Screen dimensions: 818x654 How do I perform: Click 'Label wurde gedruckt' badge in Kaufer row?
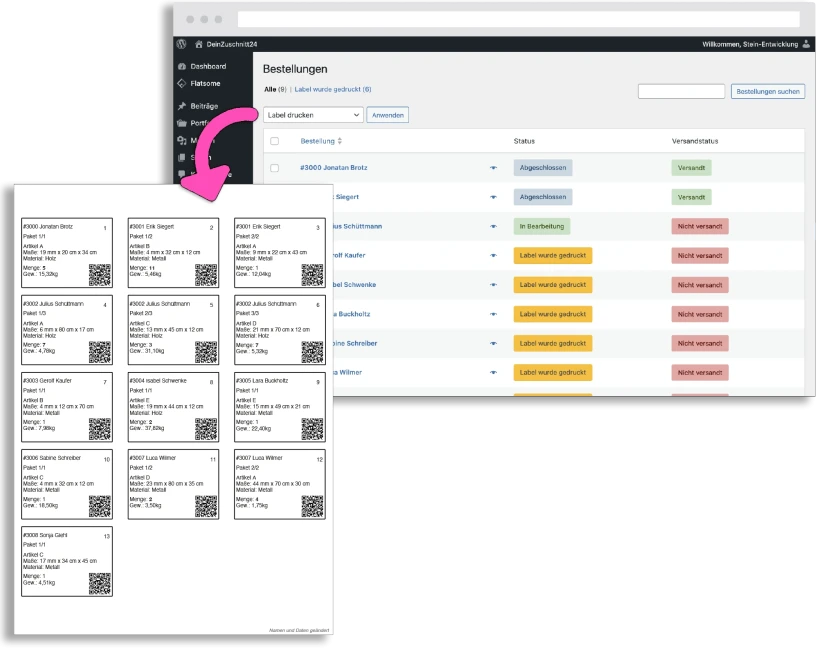tap(552, 256)
